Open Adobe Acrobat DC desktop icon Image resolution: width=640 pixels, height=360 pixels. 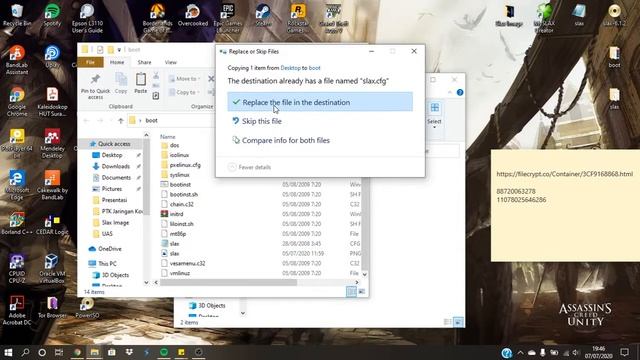pyautogui.click(x=17, y=311)
